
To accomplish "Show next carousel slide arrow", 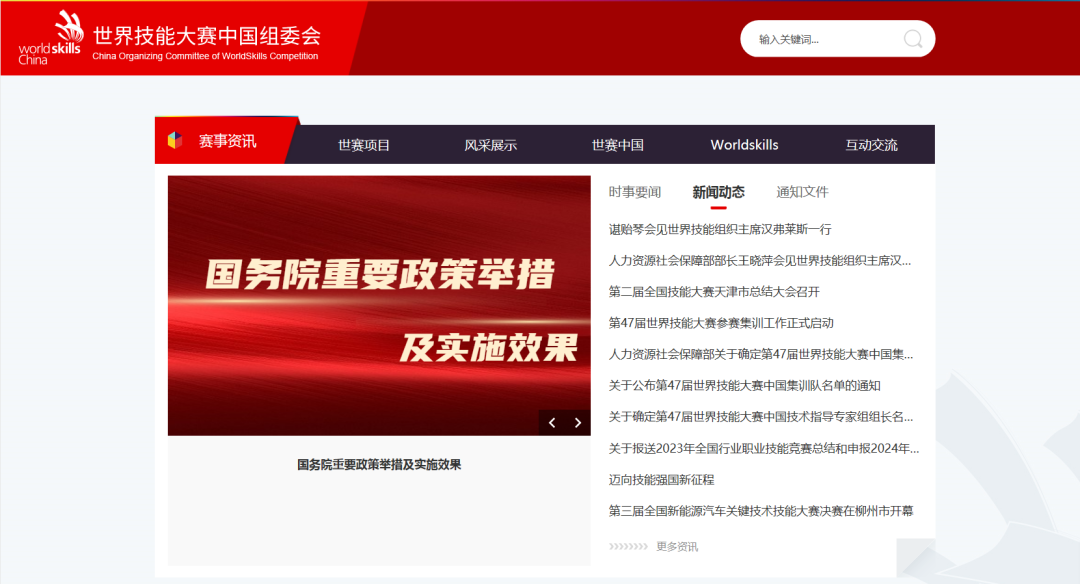I will [x=577, y=423].
